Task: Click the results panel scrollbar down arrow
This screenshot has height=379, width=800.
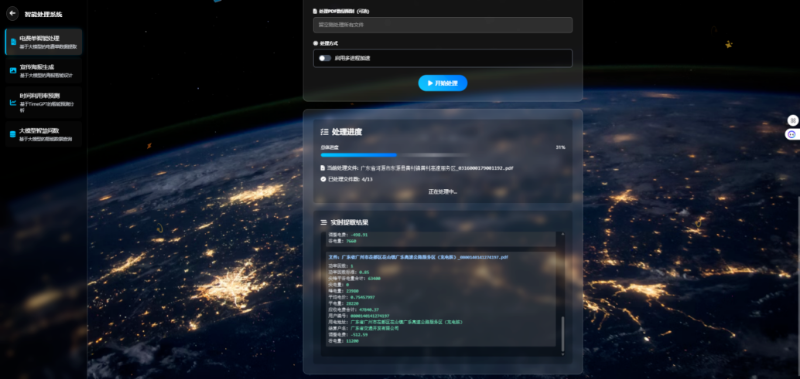Action: (x=563, y=353)
